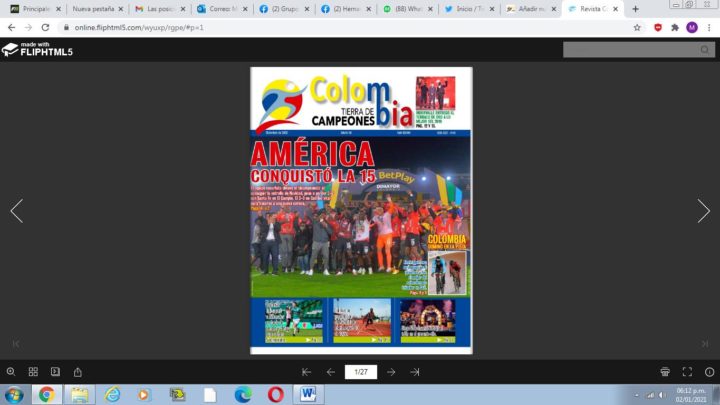This screenshot has height=405, width=720.
Task: Open Opera browser from taskbar
Action: click(x=276, y=394)
